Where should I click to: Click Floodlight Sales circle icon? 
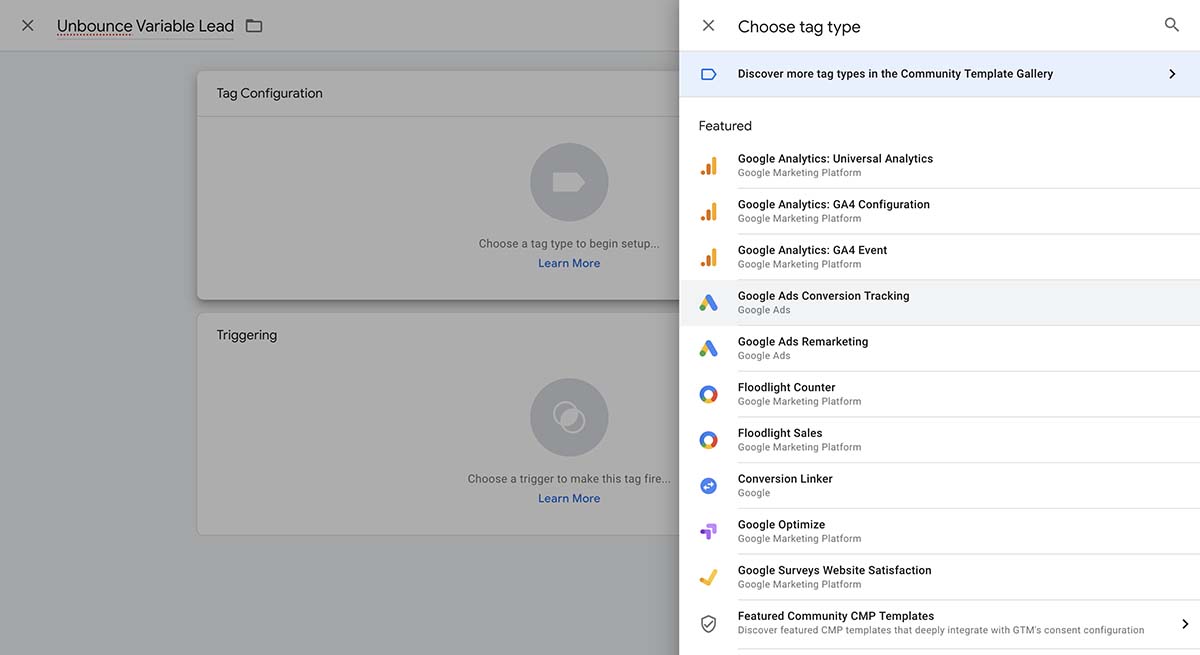[x=708, y=441]
